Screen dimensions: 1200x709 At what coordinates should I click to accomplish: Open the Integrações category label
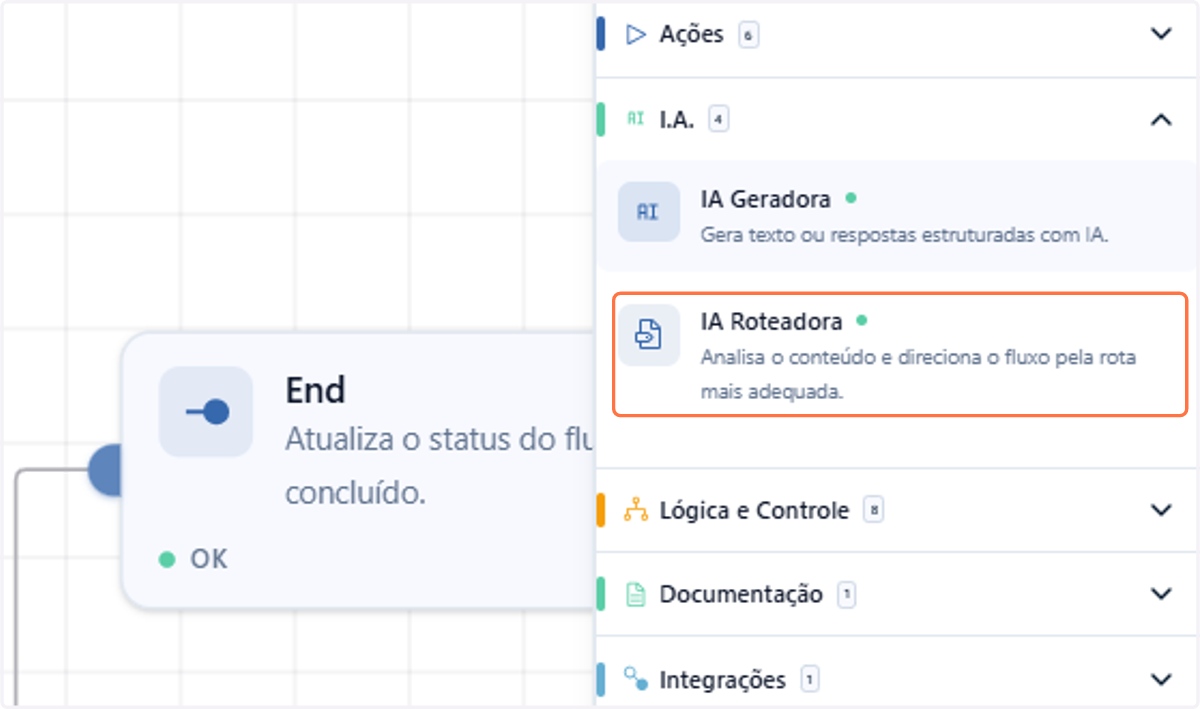coord(722,680)
